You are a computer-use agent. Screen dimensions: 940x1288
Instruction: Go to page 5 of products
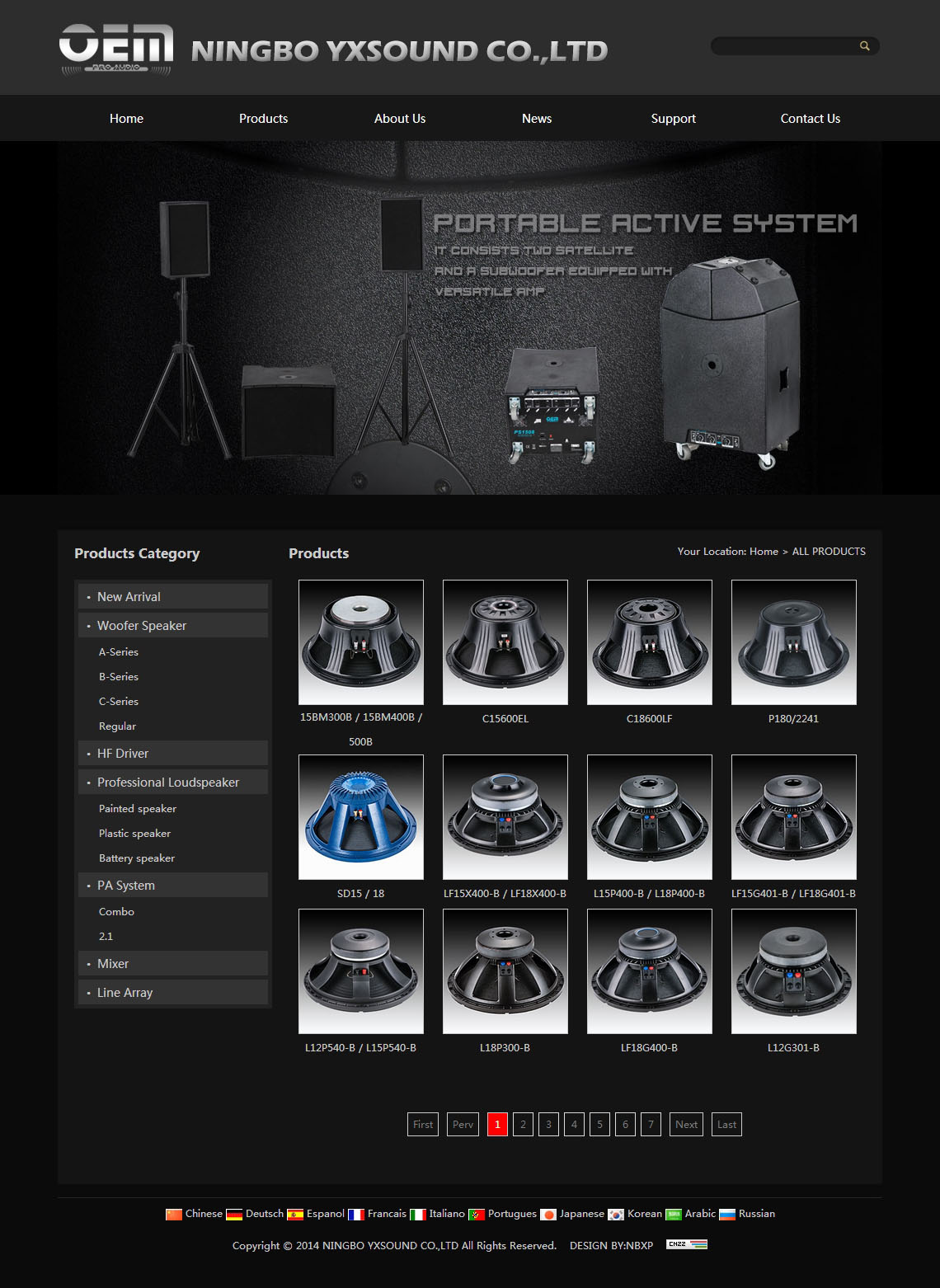click(x=599, y=1124)
